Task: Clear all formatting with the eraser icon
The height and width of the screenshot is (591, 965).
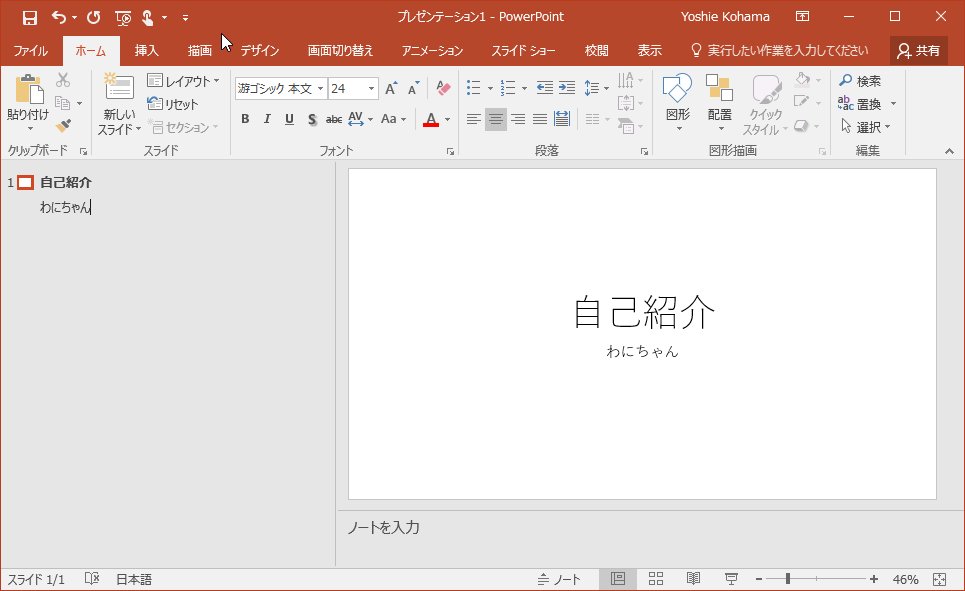Action: [x=444, y=89]
